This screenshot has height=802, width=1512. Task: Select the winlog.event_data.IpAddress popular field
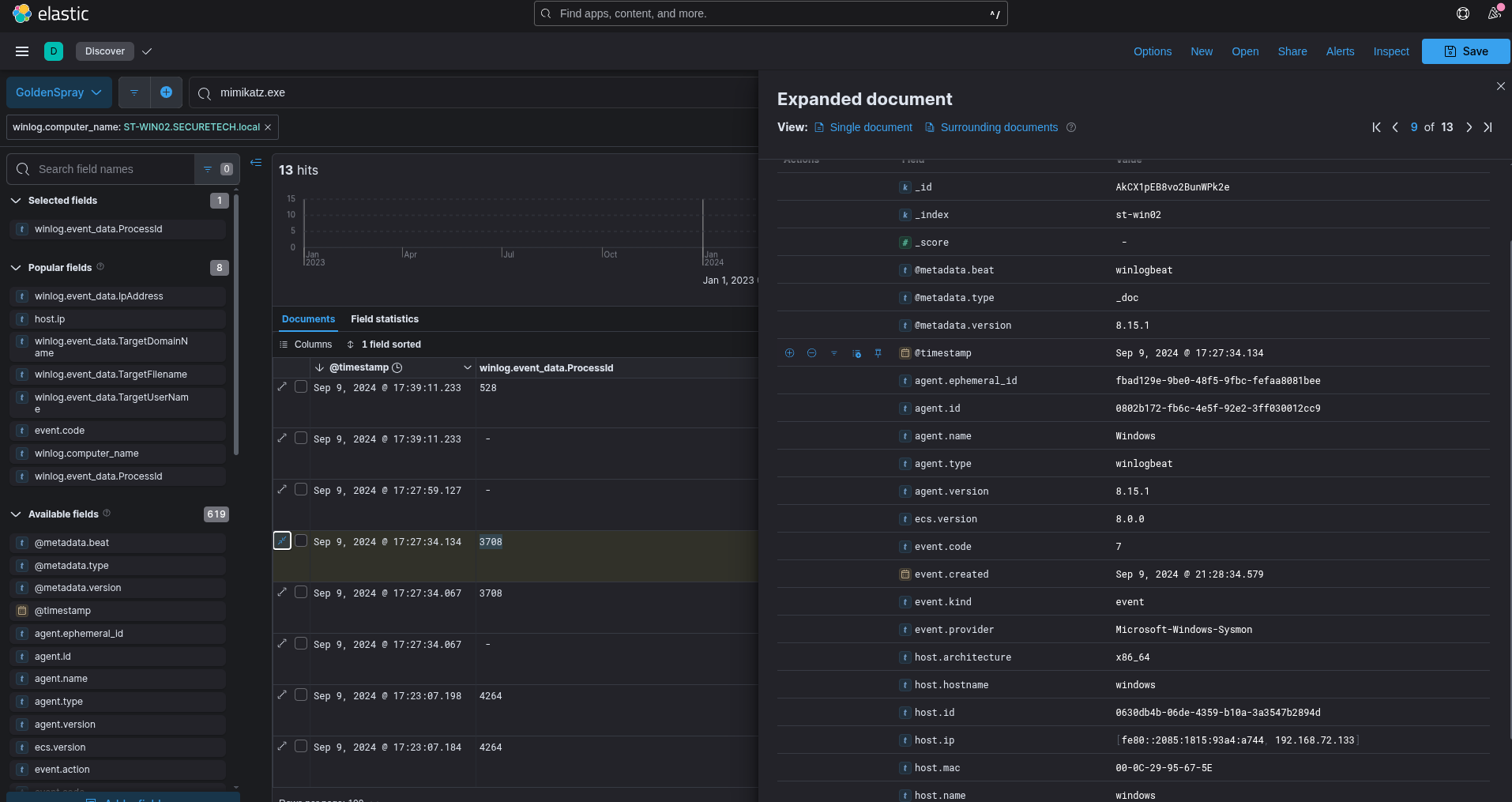(x=118, y=296)
